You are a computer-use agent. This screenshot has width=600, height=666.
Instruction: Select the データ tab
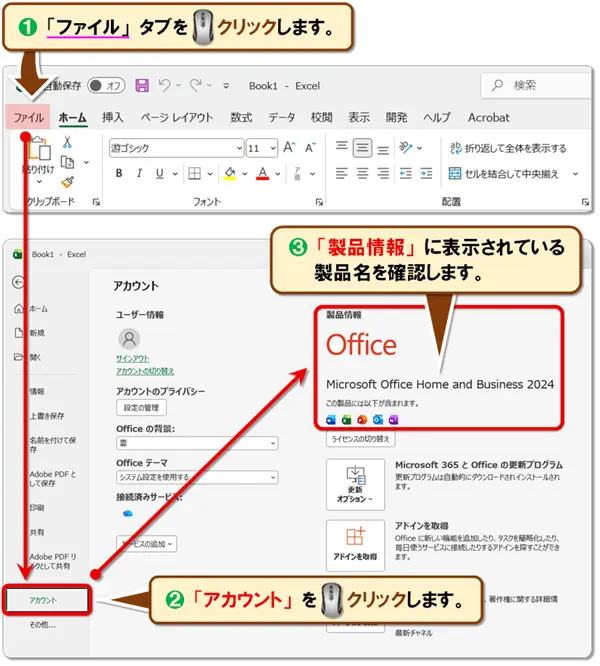(x=282, y=117)
